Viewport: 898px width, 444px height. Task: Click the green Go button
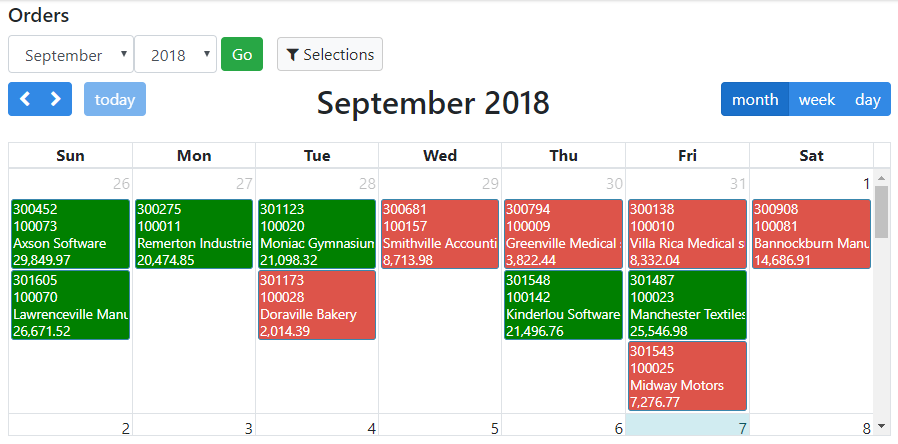coord(242,54)
